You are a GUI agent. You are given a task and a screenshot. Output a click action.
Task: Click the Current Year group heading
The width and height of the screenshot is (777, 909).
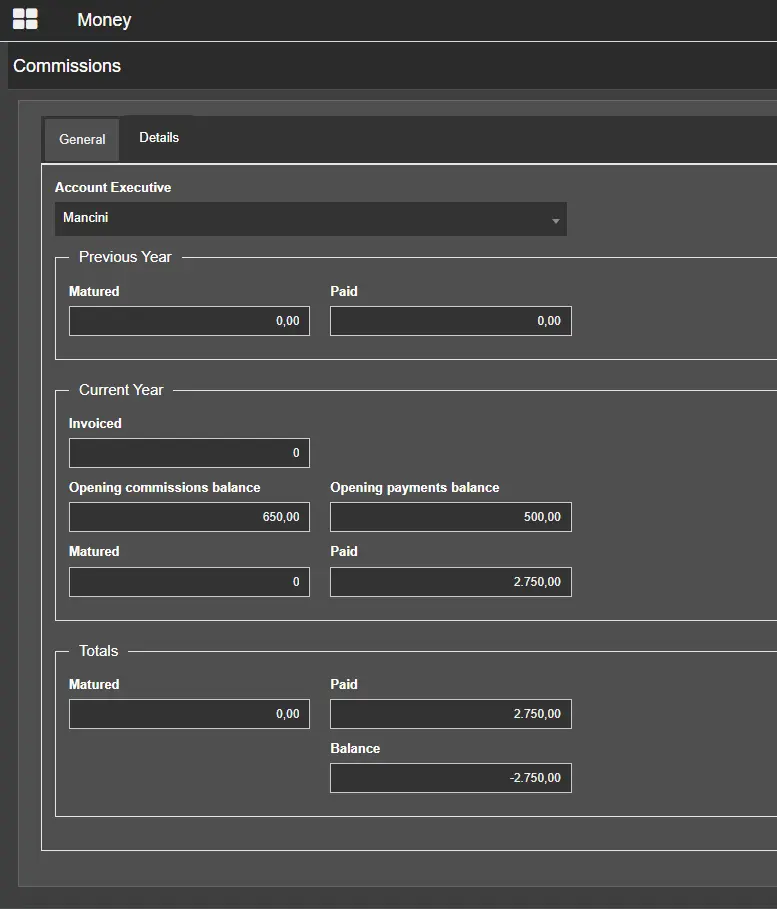[x=121, y=390]
